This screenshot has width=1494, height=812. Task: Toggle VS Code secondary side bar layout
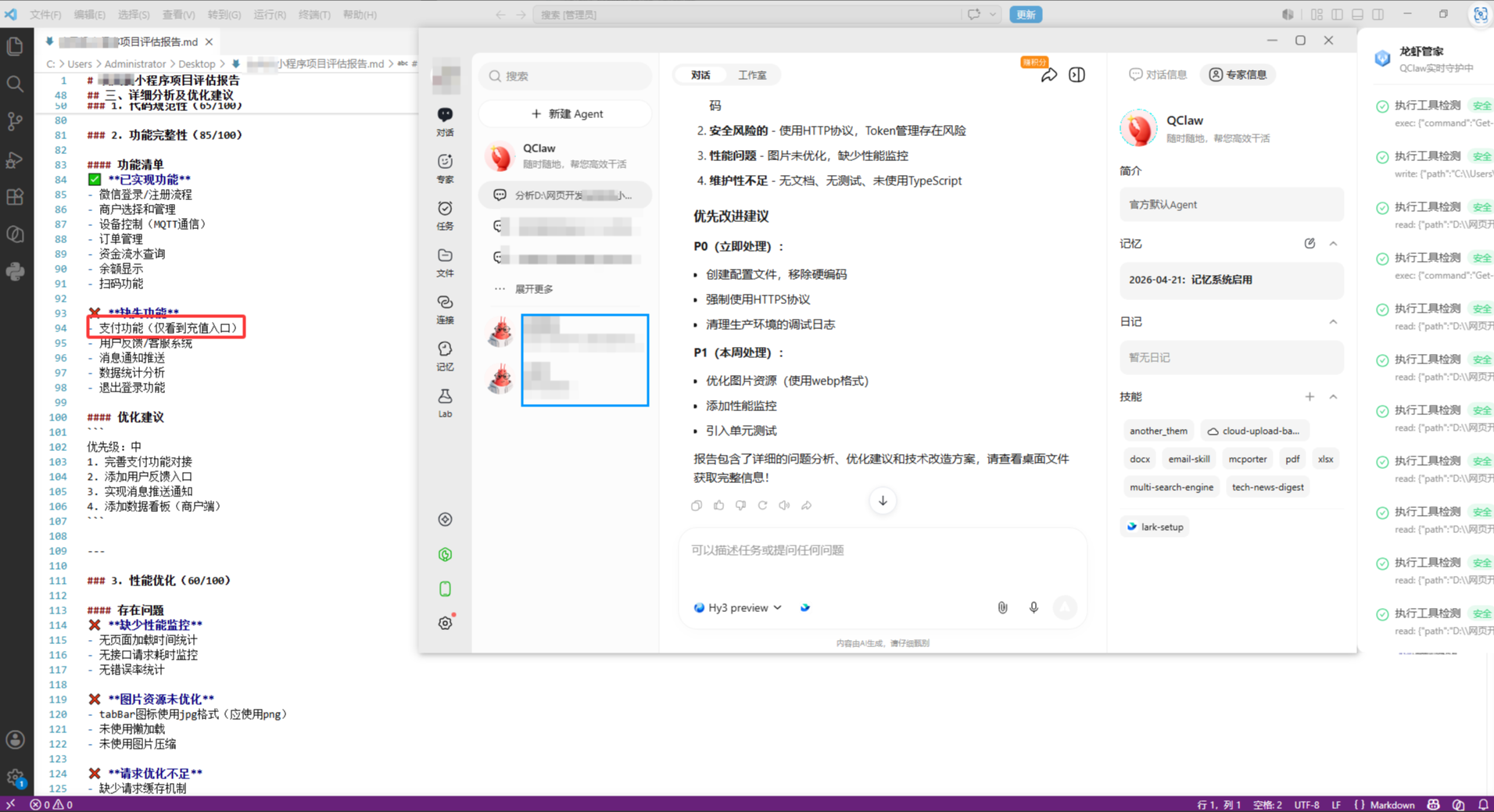(1378, 14)
